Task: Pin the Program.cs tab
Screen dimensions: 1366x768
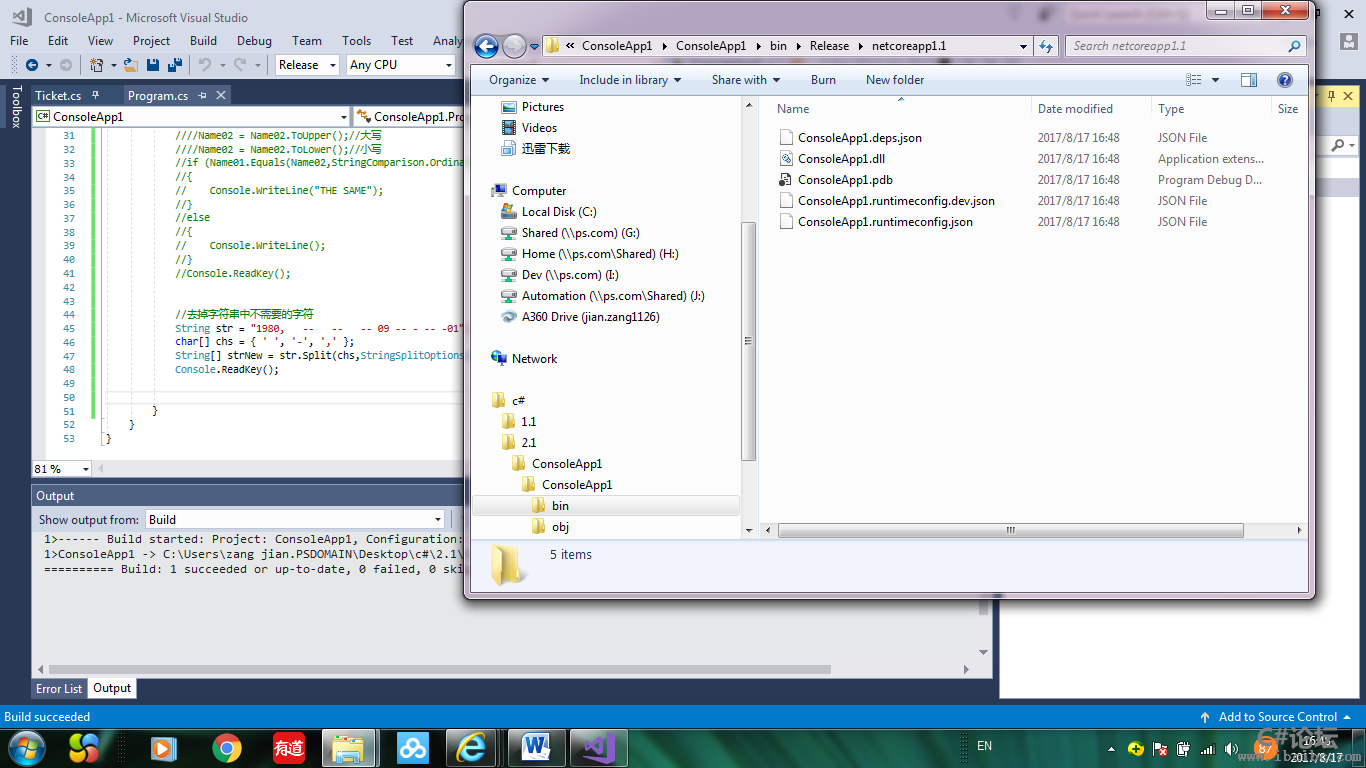Action: (202, 95)
